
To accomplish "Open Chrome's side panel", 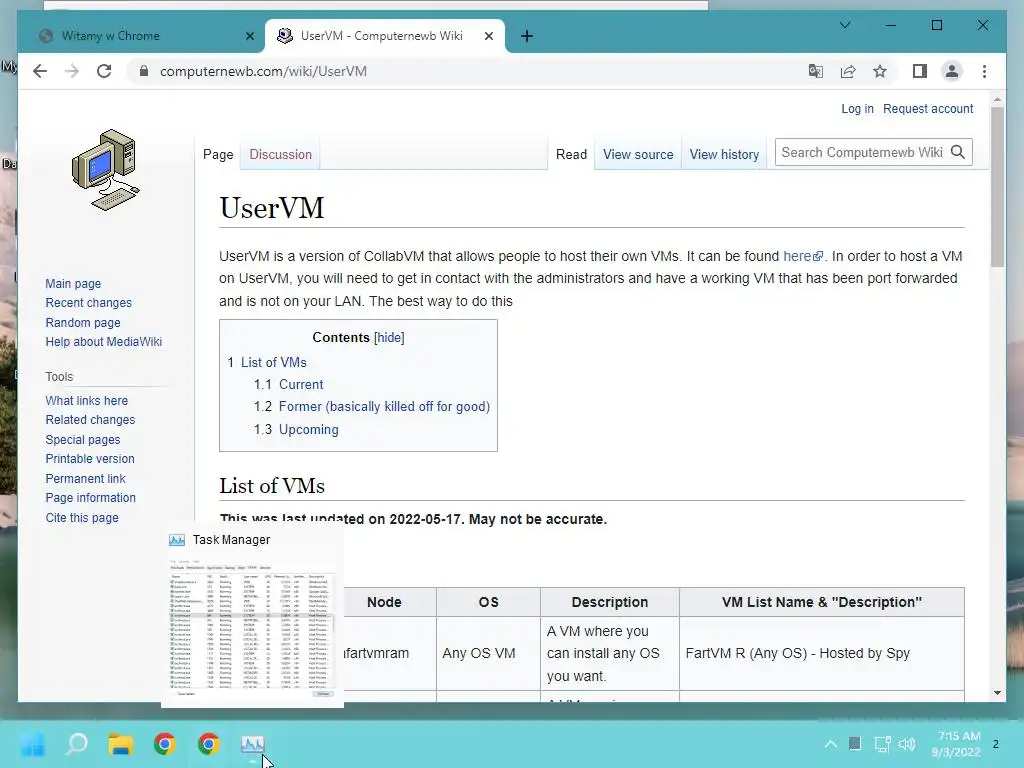I will [x=920, y=71].
